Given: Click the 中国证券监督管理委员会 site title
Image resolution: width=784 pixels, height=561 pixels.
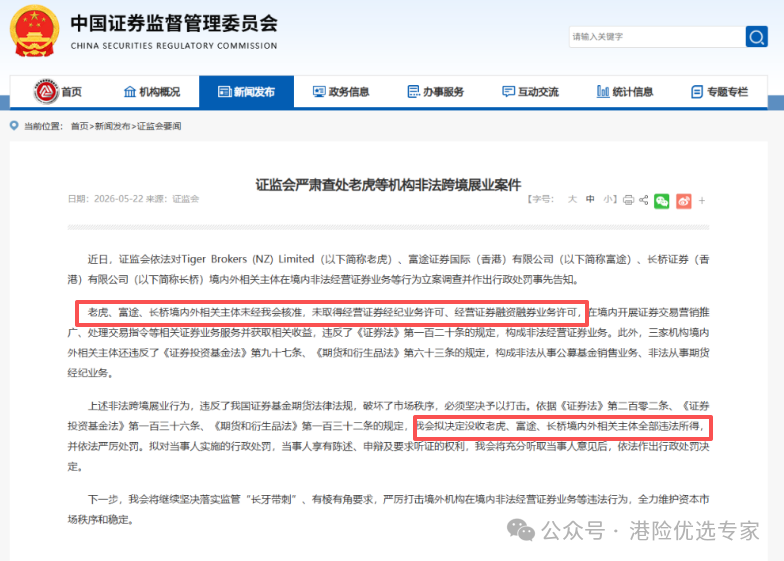Looking at the screenshot, I should pyautogui.click(x=174, y=24).
